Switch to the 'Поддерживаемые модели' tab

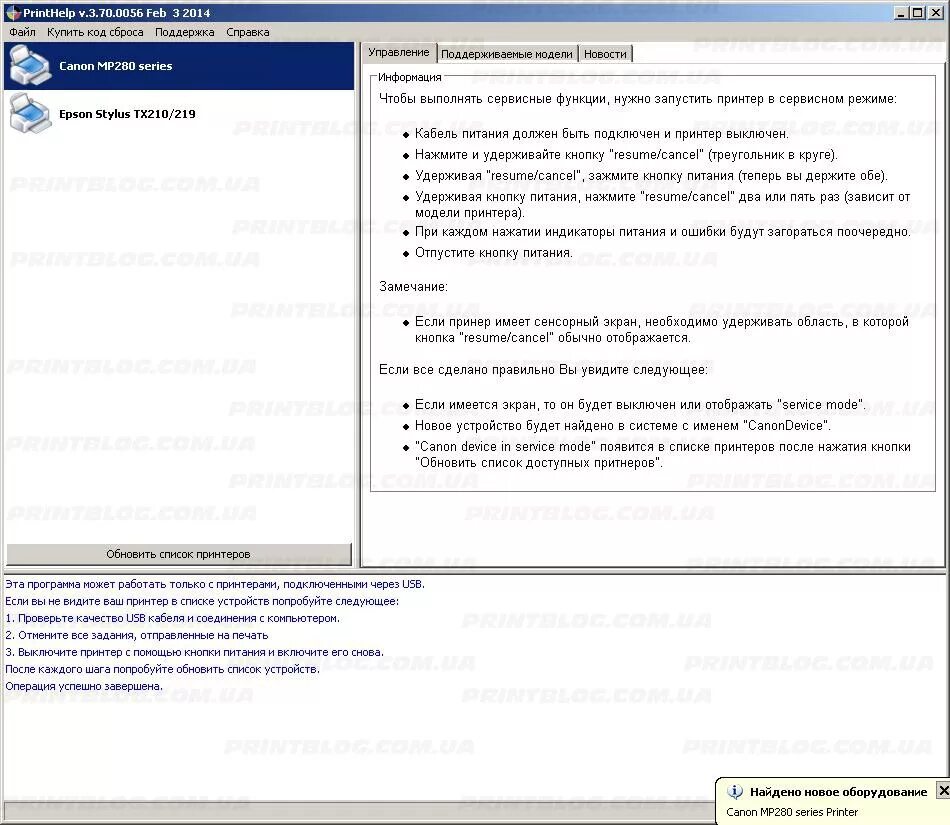[507, 54]
